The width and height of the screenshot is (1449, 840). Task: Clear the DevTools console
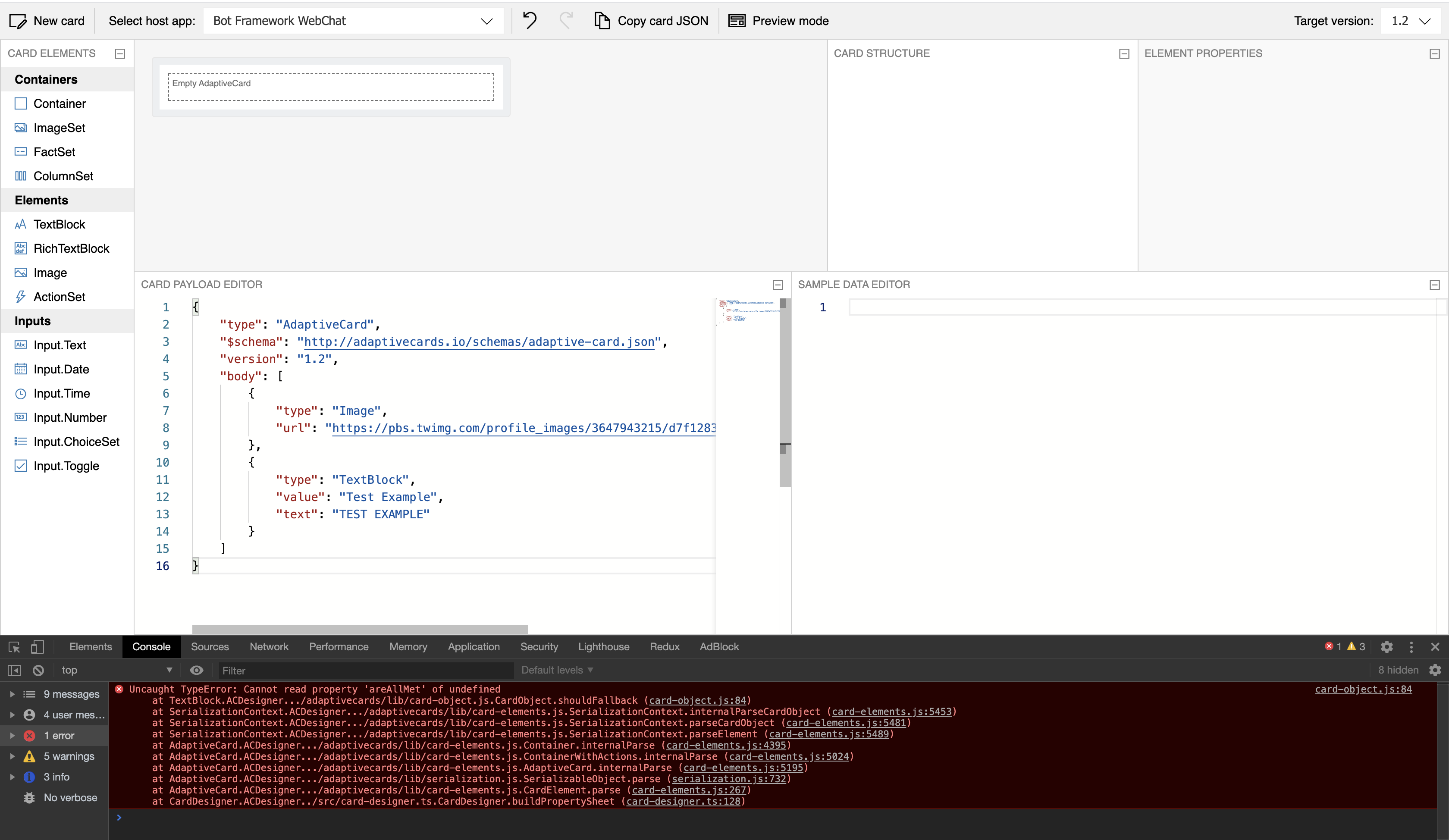pyautogui.click(x=38, y=670)
